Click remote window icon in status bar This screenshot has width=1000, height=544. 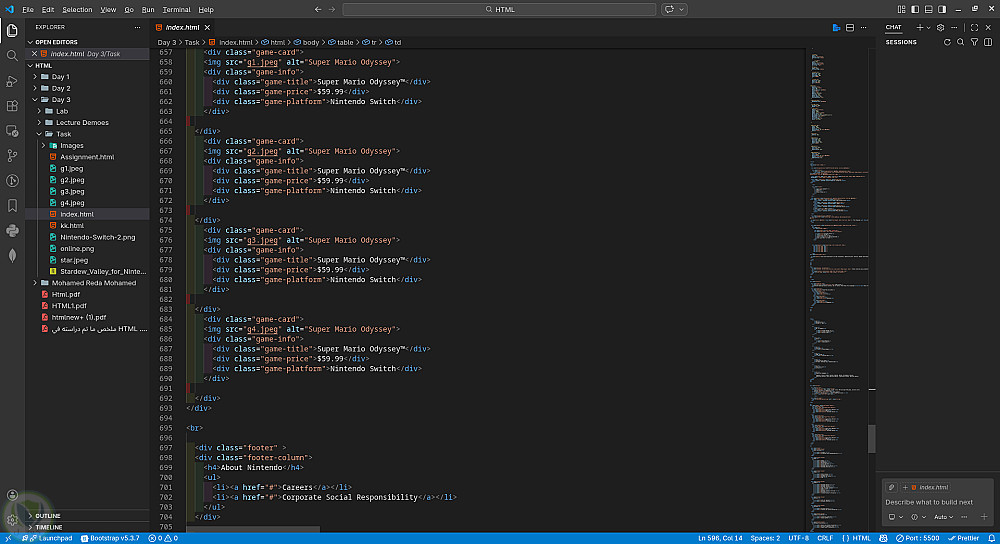tap(8, 538)
